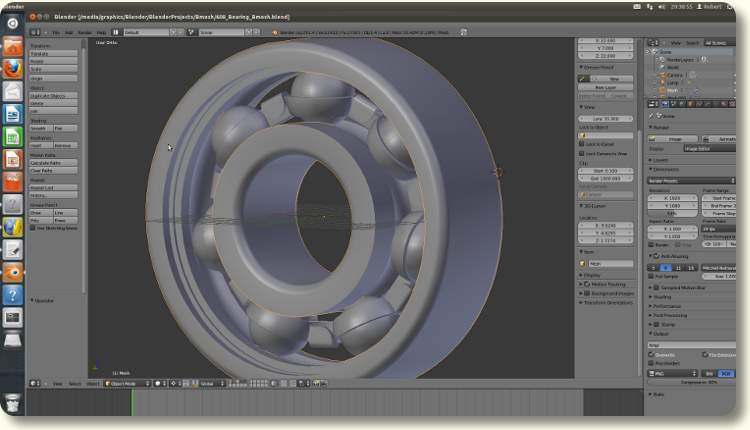Screen dimensions: 750x430
Task: Click the Blender icon in the launcher
Action: point(13,272)
